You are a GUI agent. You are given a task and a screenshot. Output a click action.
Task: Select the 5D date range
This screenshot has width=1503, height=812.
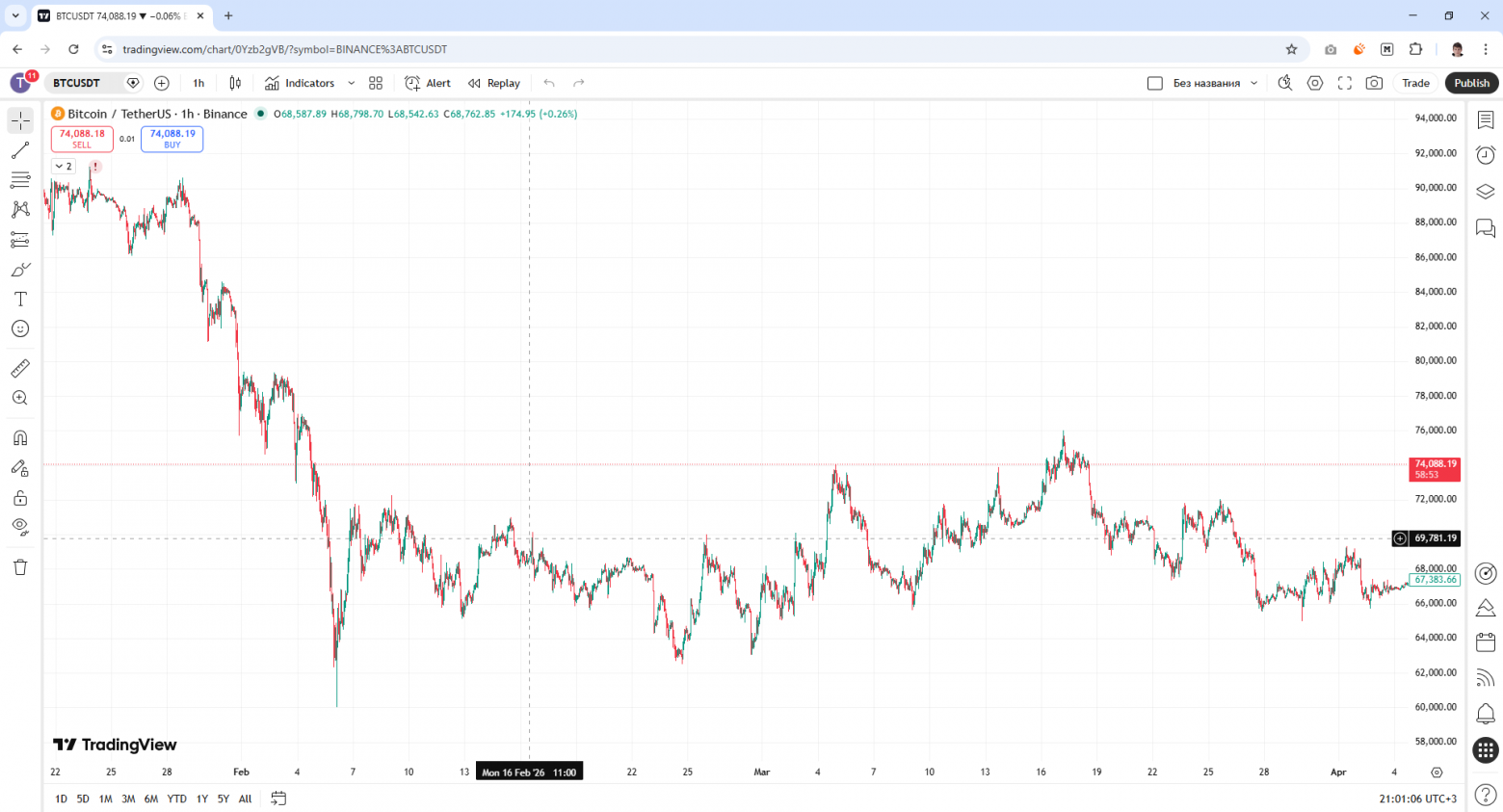[x=83, y=799]
